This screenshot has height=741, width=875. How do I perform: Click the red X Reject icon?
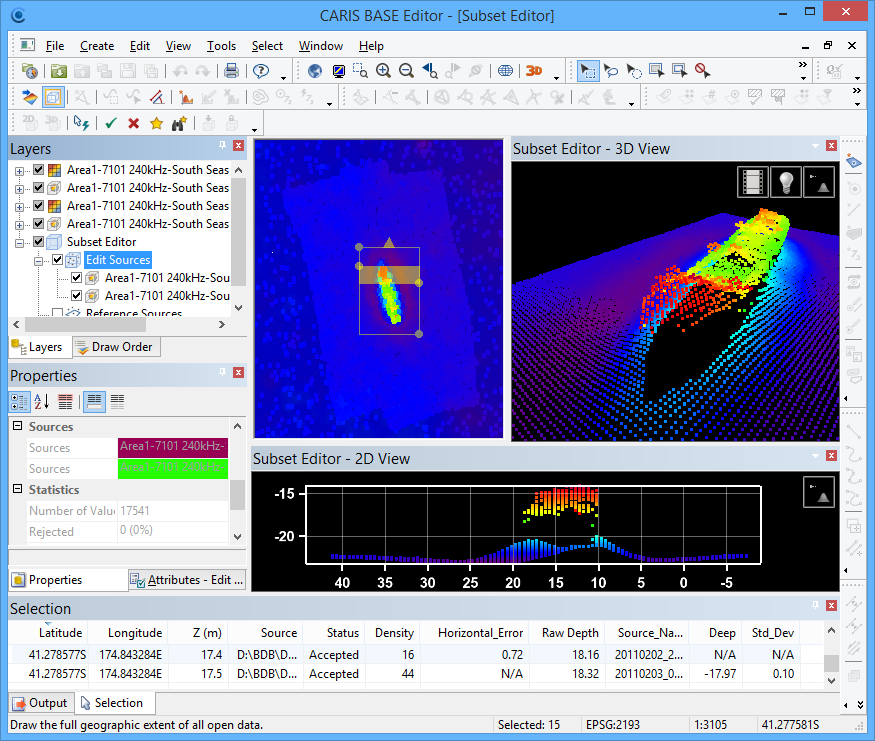click(133, 123)
